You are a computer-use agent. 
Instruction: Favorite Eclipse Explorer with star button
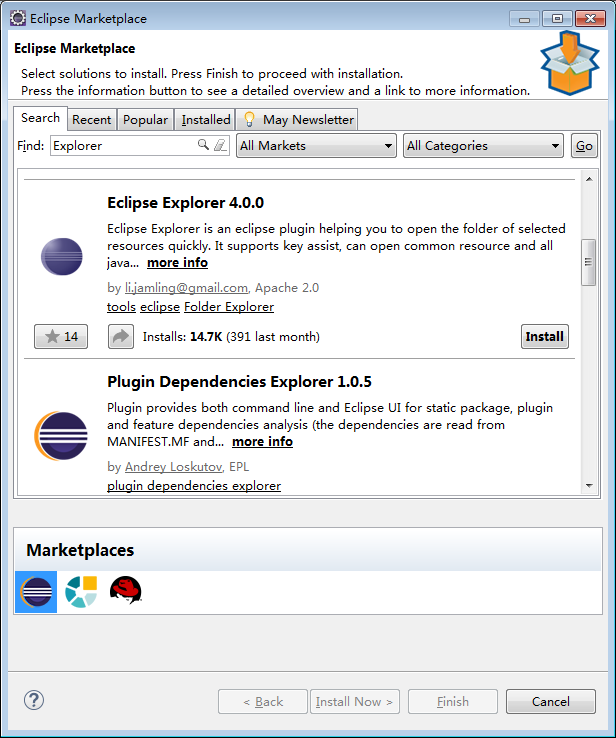coord(61,337)
